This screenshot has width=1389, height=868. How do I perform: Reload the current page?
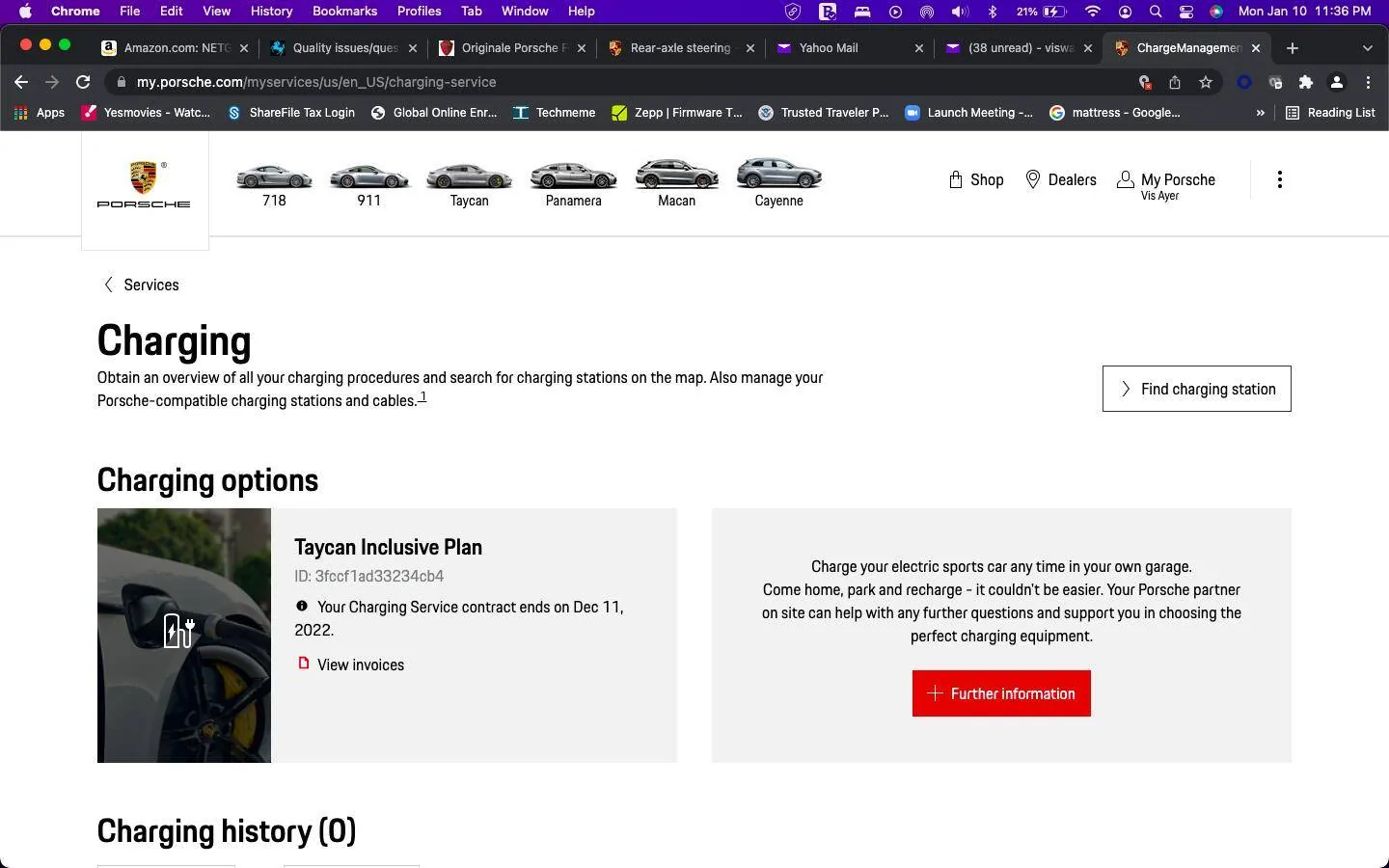point(83,82)
